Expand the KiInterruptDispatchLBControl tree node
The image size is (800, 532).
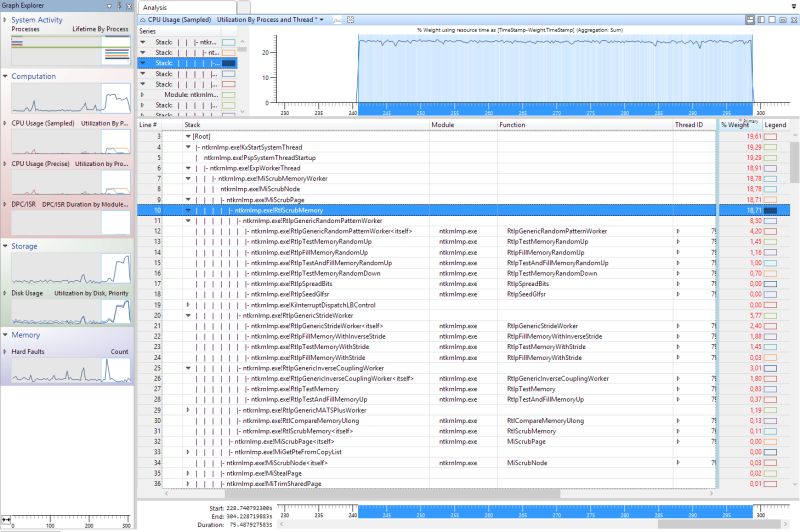[188, 305]
